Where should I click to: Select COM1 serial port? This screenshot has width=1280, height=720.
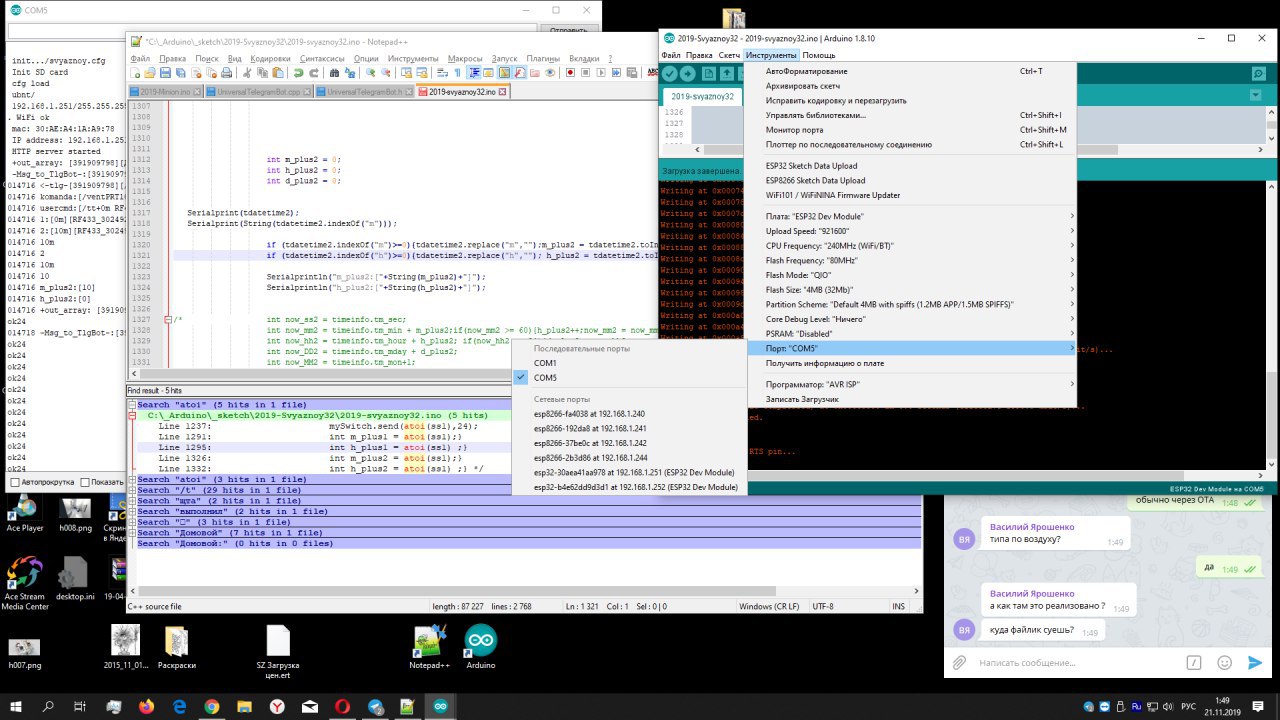545,363
